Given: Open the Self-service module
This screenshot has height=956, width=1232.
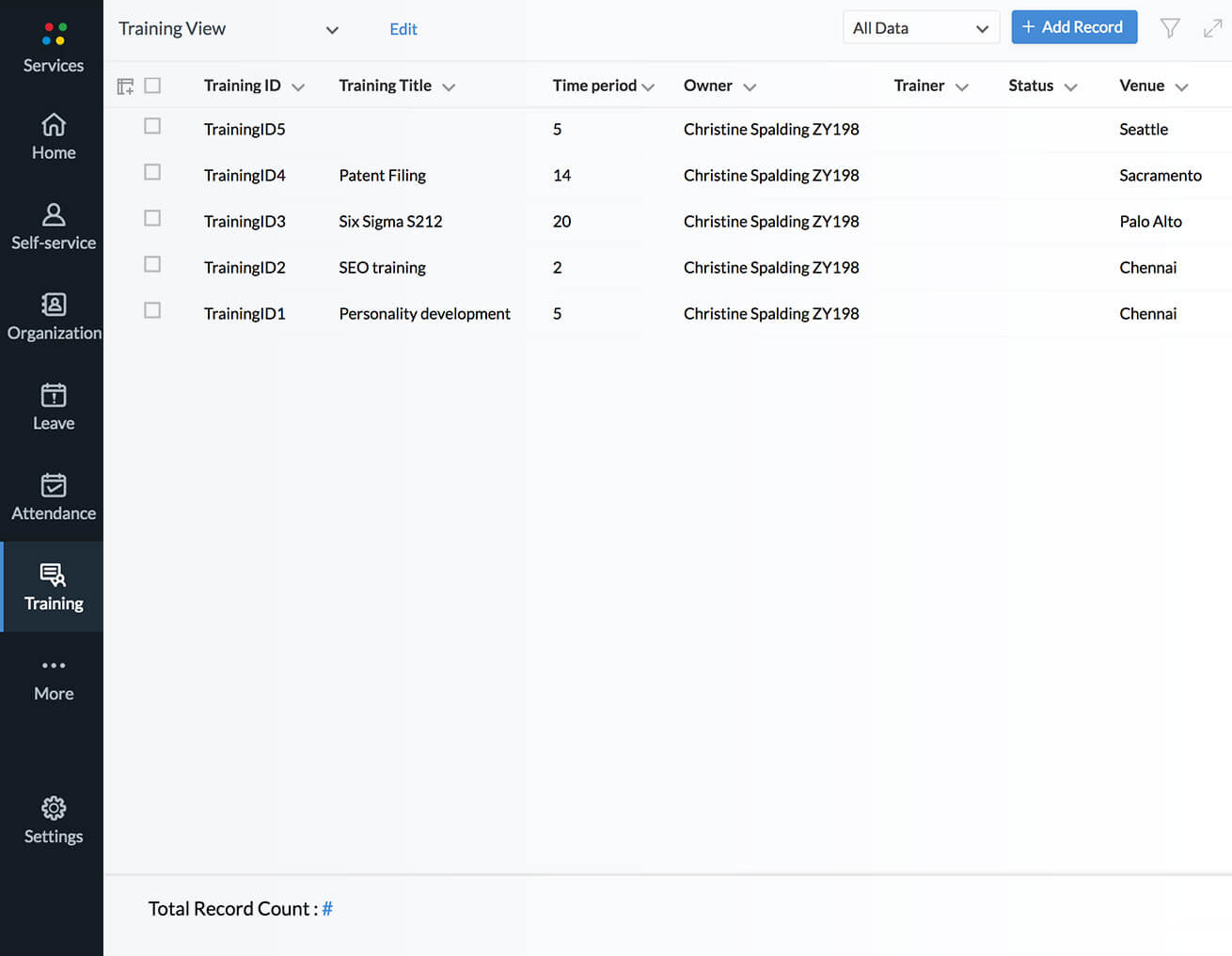Looking at the screenshot, I should coord(54,227).
